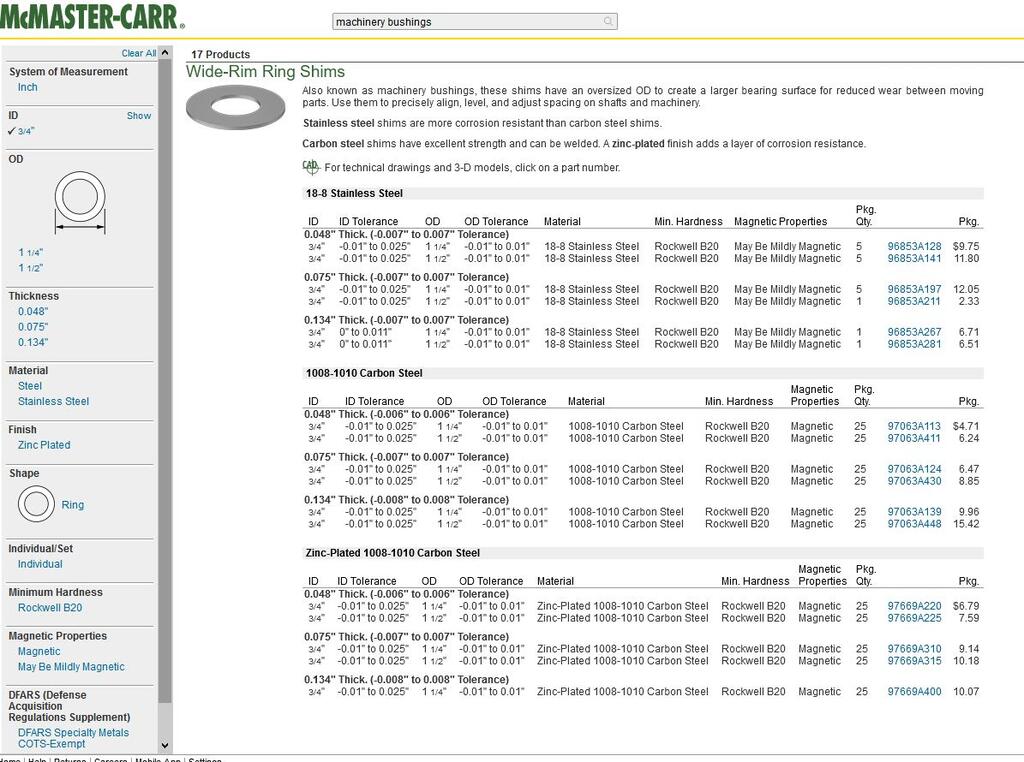The height and width of the screenshot is (762, 1024).
Task: Open part number 97063A139
Action: pos(914,512)
